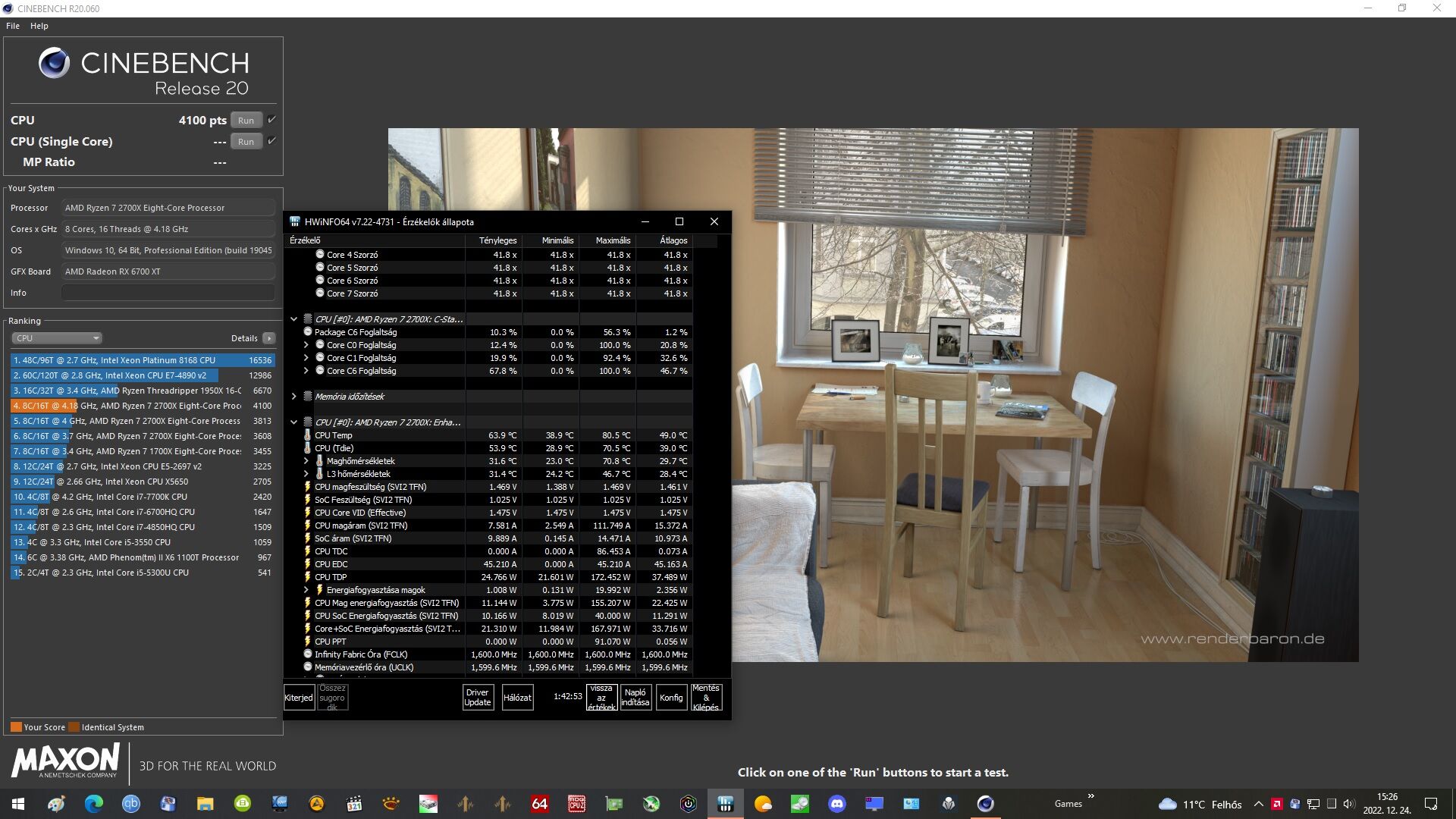Switch to HWiNFO64 taskbar icon
Viewport: 1456px width, 819px height.
(725, 804)
